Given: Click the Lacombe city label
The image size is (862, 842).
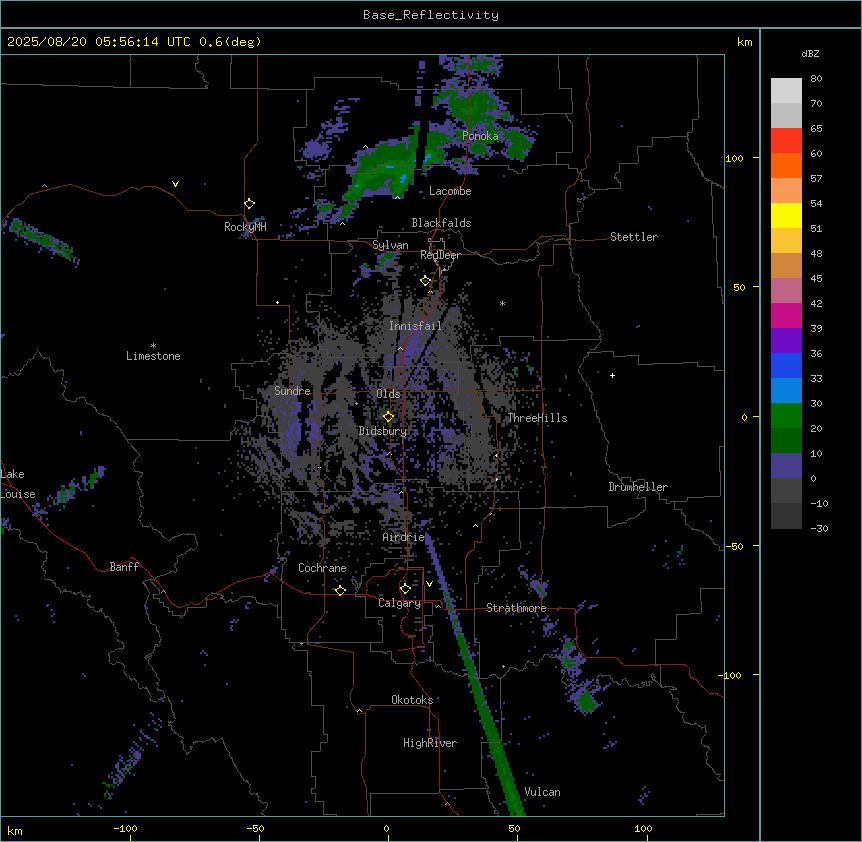Looking at the screenshot, I should tap(450, 191).
